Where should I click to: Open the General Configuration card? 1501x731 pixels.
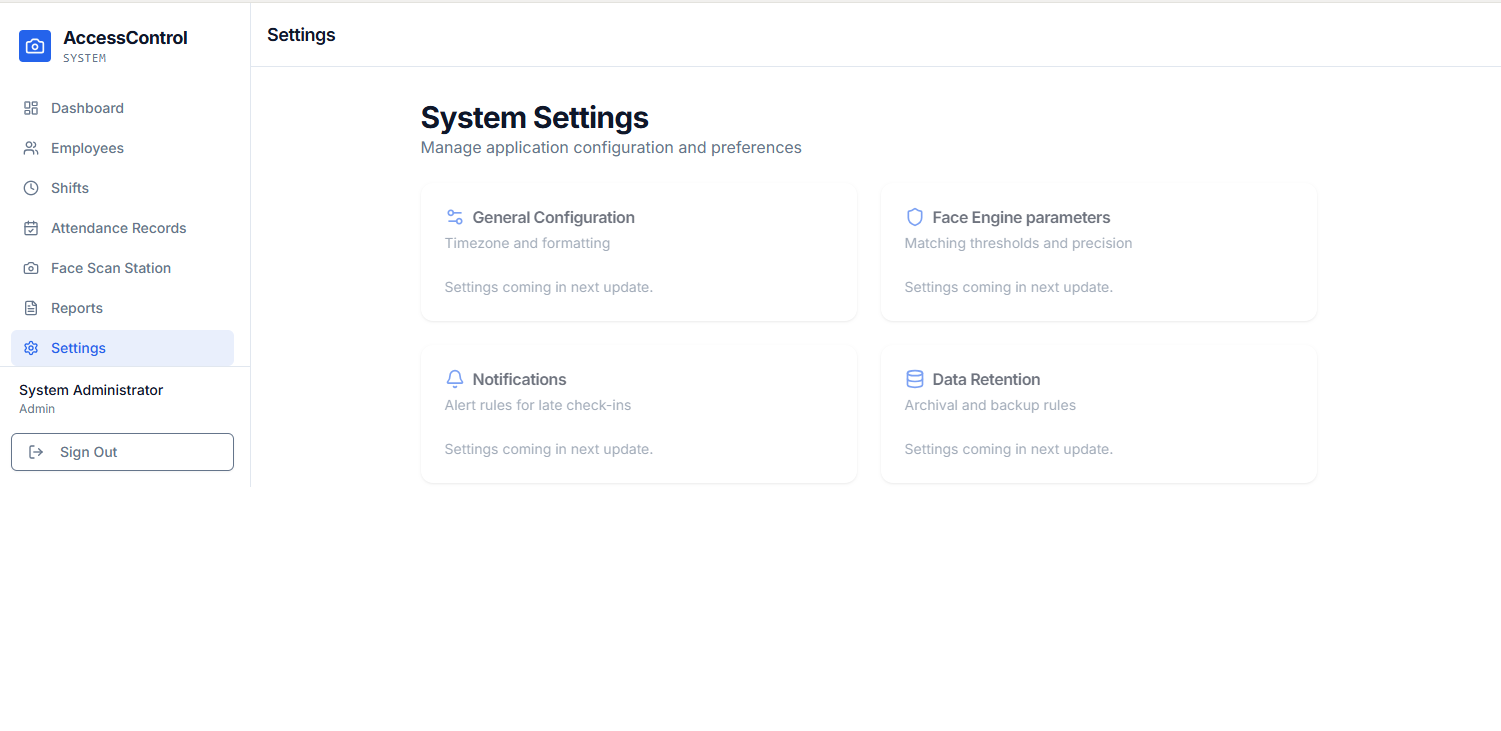638,252
